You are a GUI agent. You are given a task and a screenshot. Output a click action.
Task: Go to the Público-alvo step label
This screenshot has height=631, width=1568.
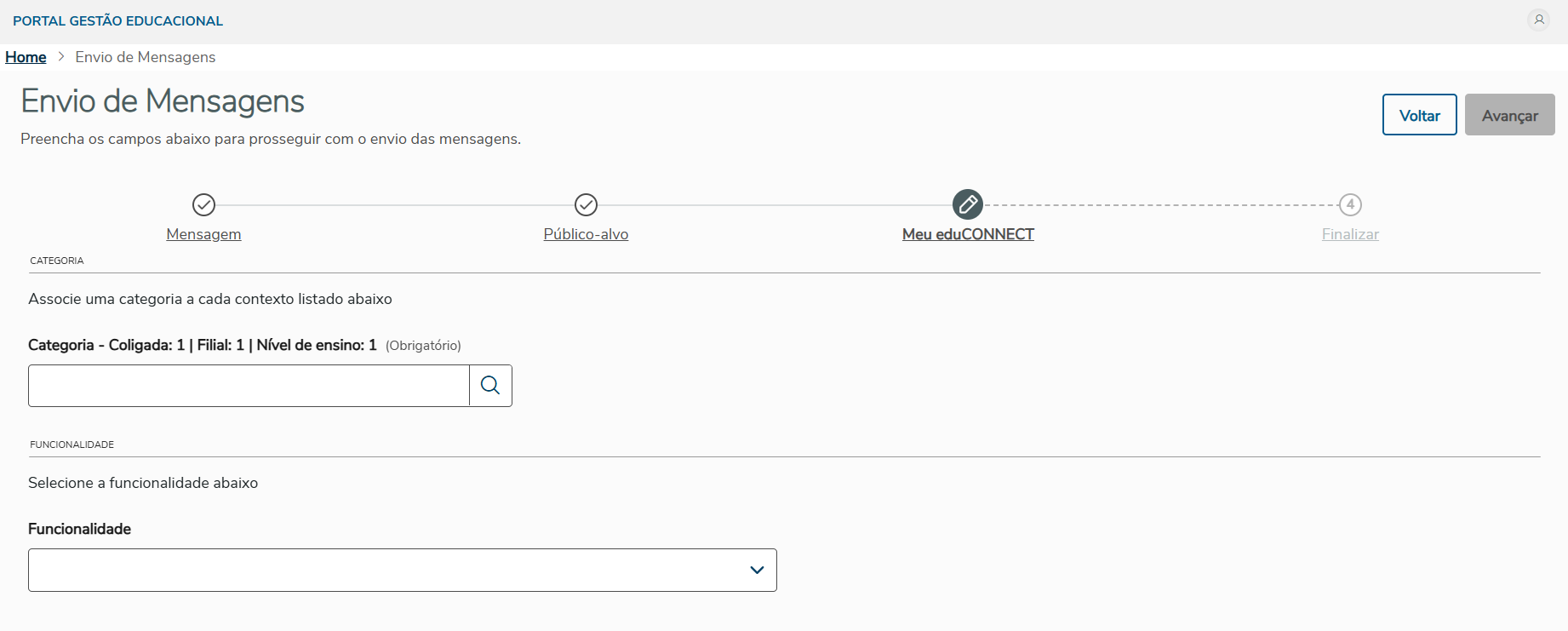(x=586, y=234)
